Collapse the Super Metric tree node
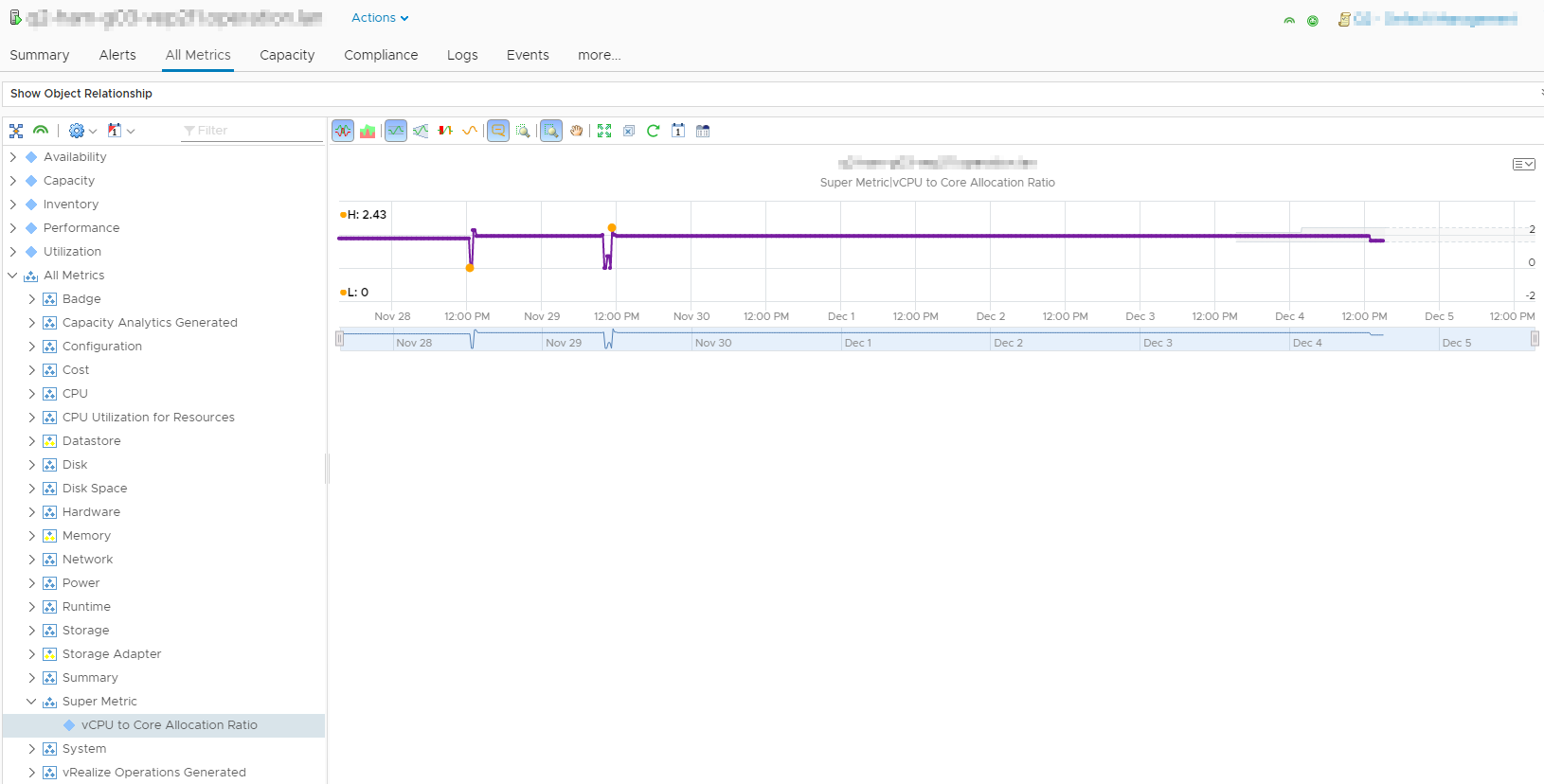This screenshot has height=784, width=1544. (x=31, y=702)
